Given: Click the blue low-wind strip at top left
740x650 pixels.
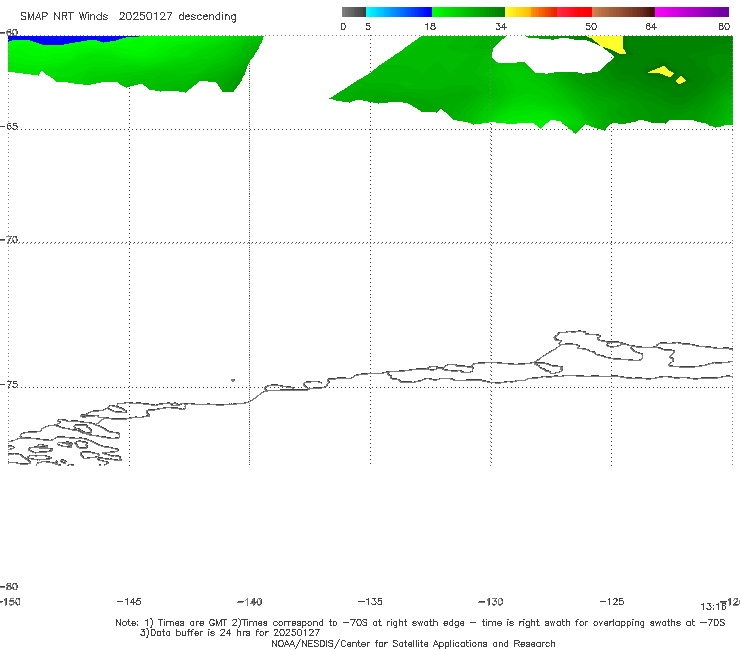Looking at the screenshot, I should click(61, 40).
